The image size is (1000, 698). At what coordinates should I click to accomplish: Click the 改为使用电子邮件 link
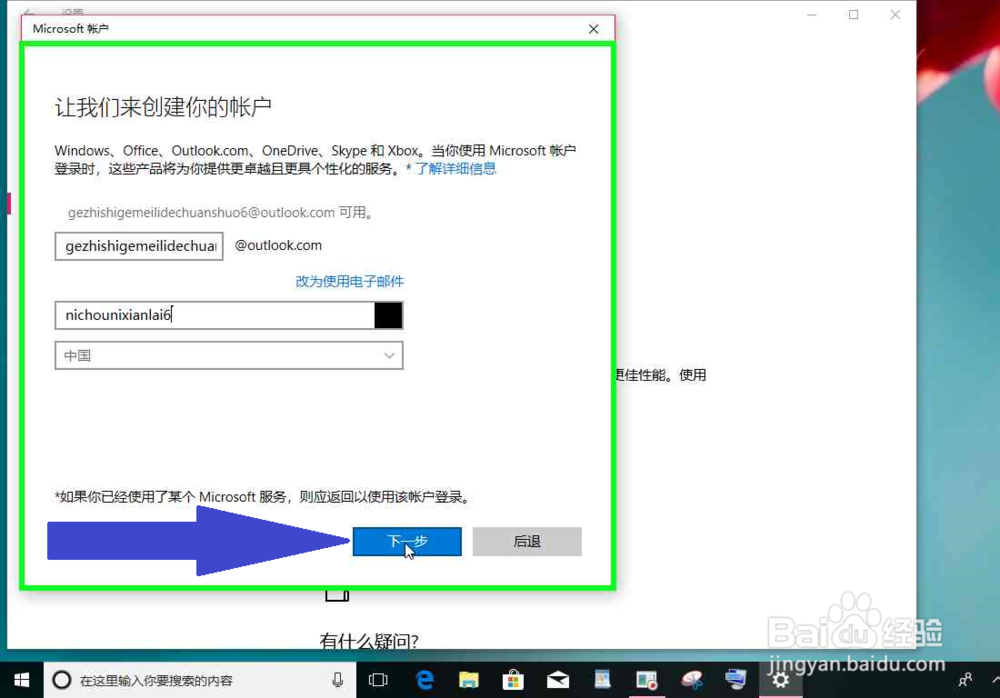click(x=349, y=281)
